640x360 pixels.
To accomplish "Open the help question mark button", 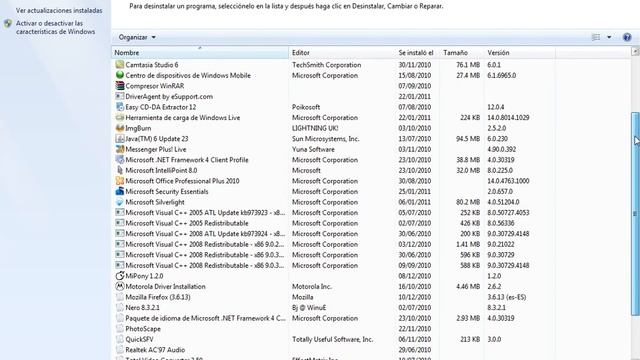I will tap(627, 37).
